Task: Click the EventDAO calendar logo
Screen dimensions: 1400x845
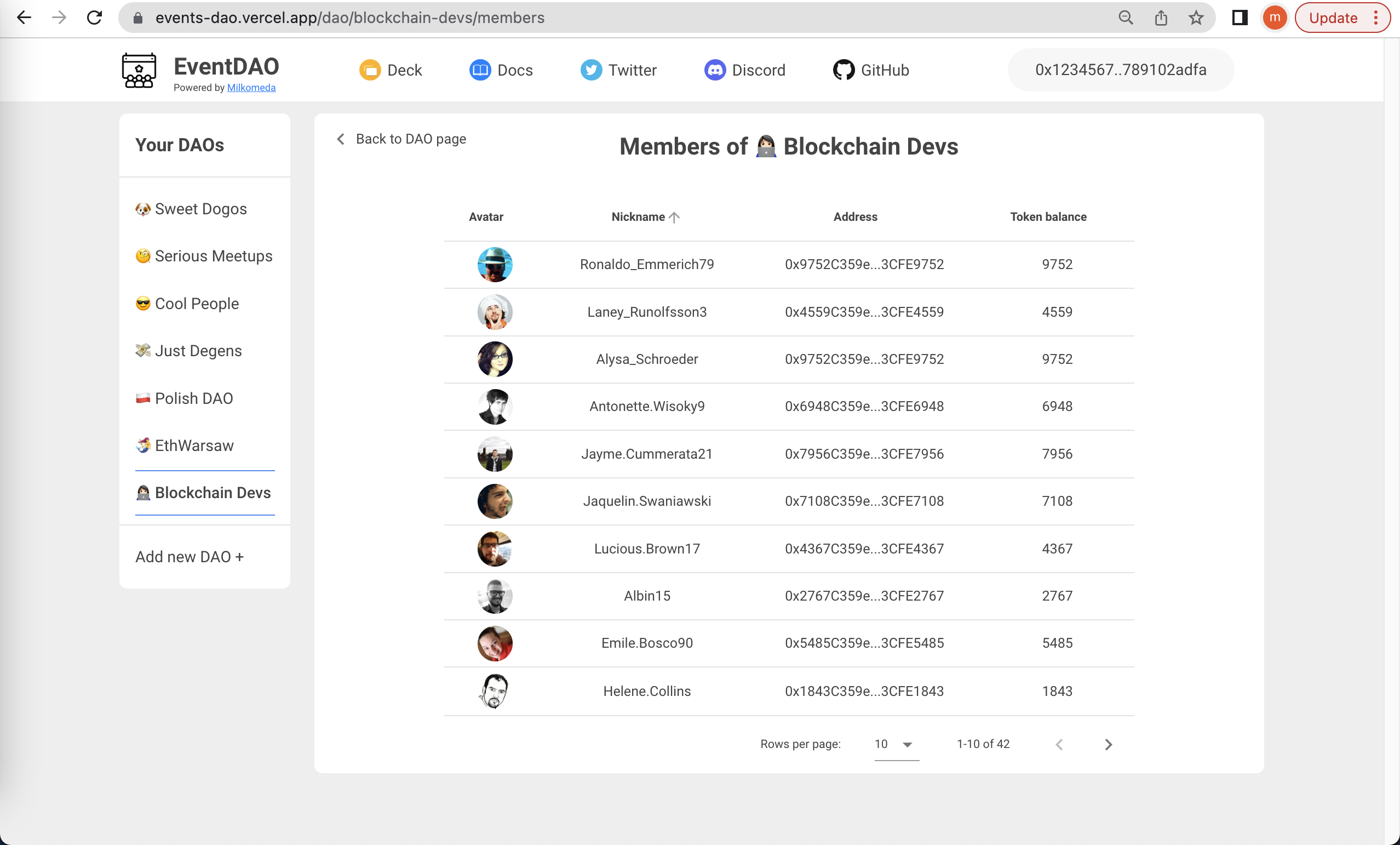Action: pos(139,70)
